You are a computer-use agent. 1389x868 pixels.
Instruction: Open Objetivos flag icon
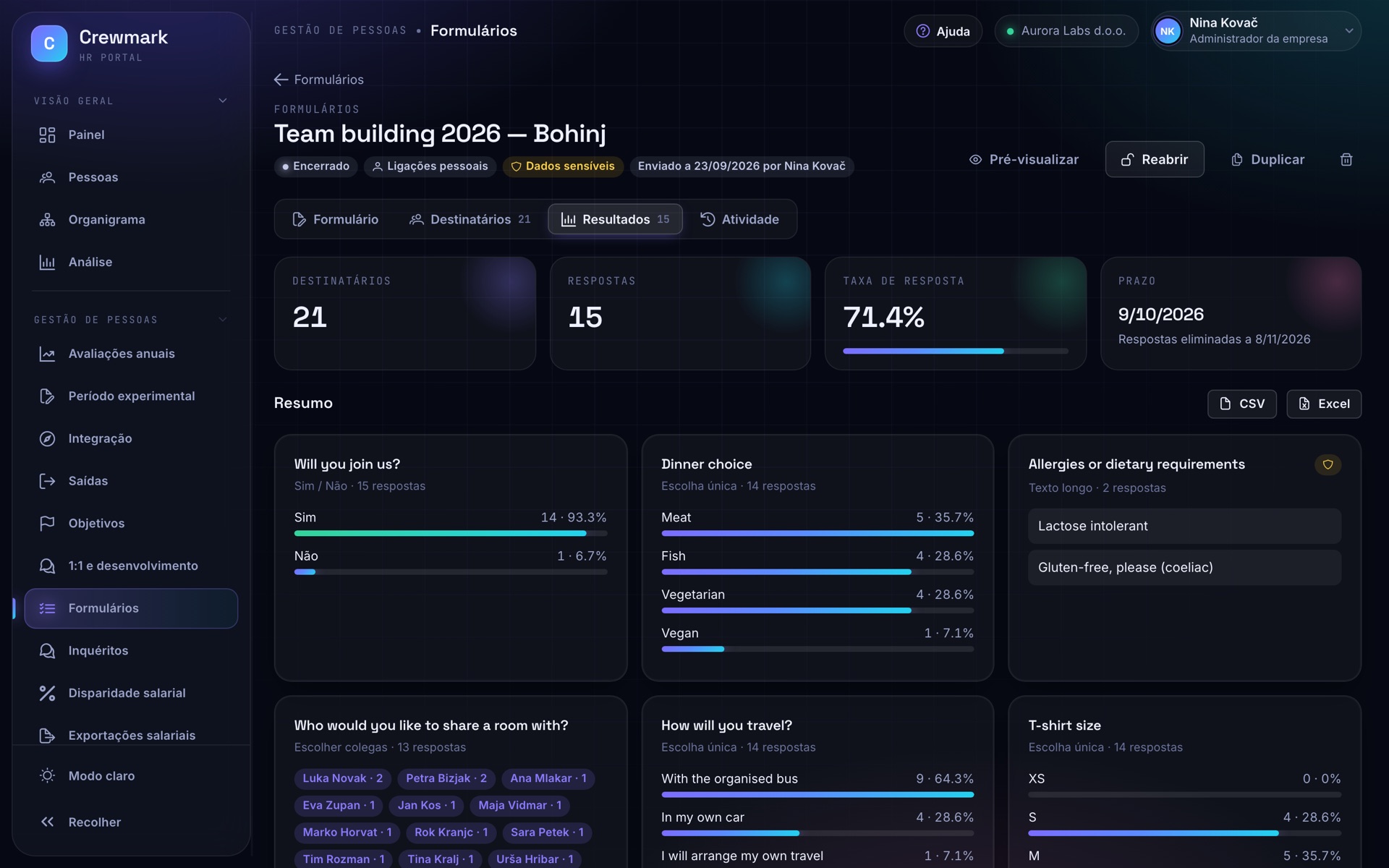(47, 524)
